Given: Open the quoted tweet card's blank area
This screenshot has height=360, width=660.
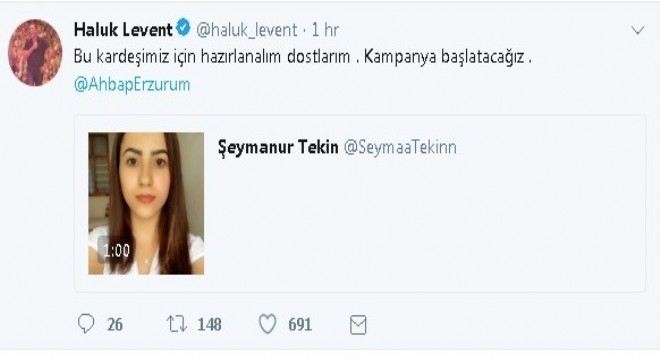Looking at the screenshot, I should pos(425,223).
